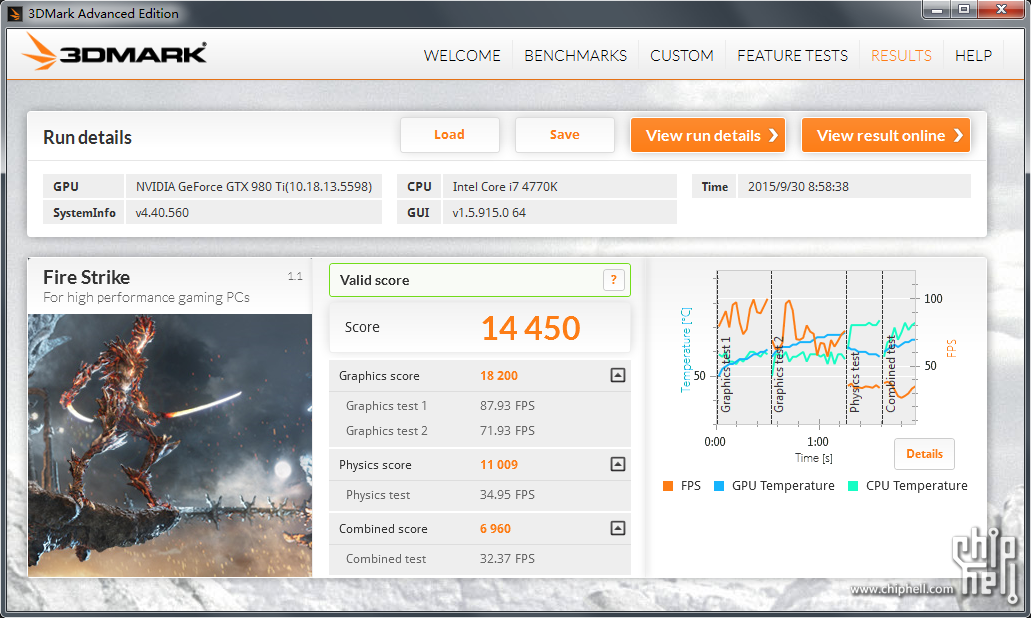The width and height of the screenshot is (1031, 618).
Task: Open View result online
Action: click(x=886, y=135)
